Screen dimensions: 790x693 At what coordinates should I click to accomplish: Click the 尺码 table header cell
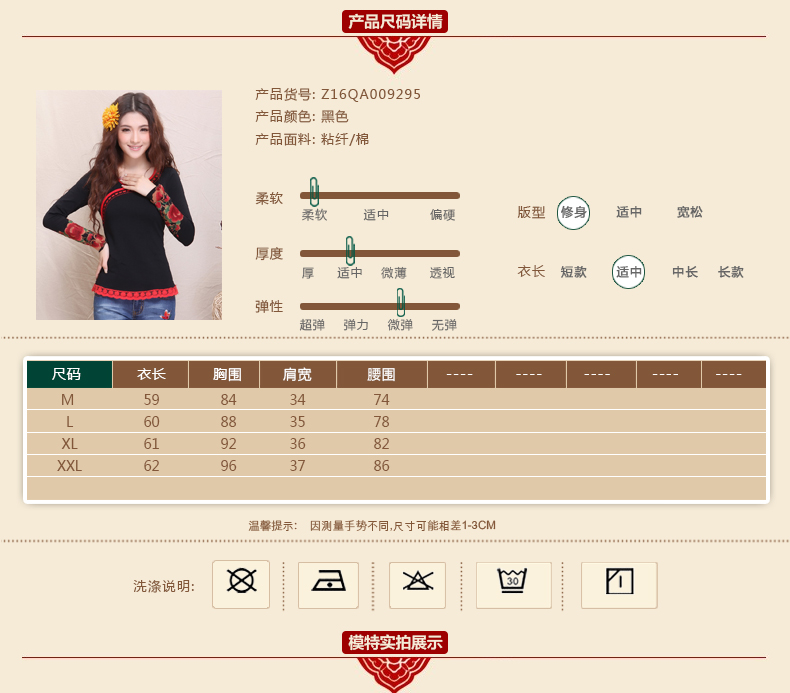(67, 374)
